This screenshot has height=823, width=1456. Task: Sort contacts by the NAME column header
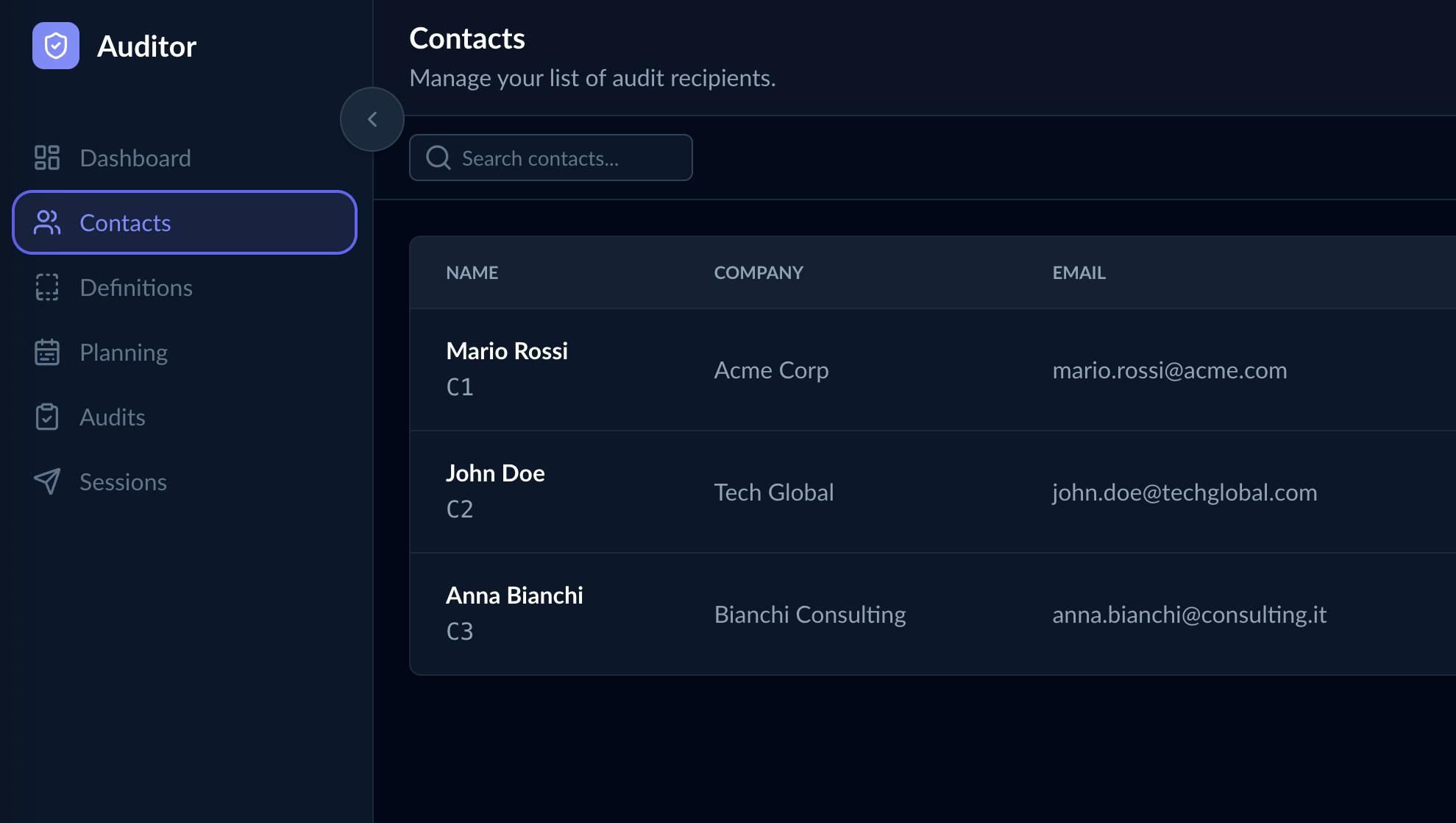[472, 272]
